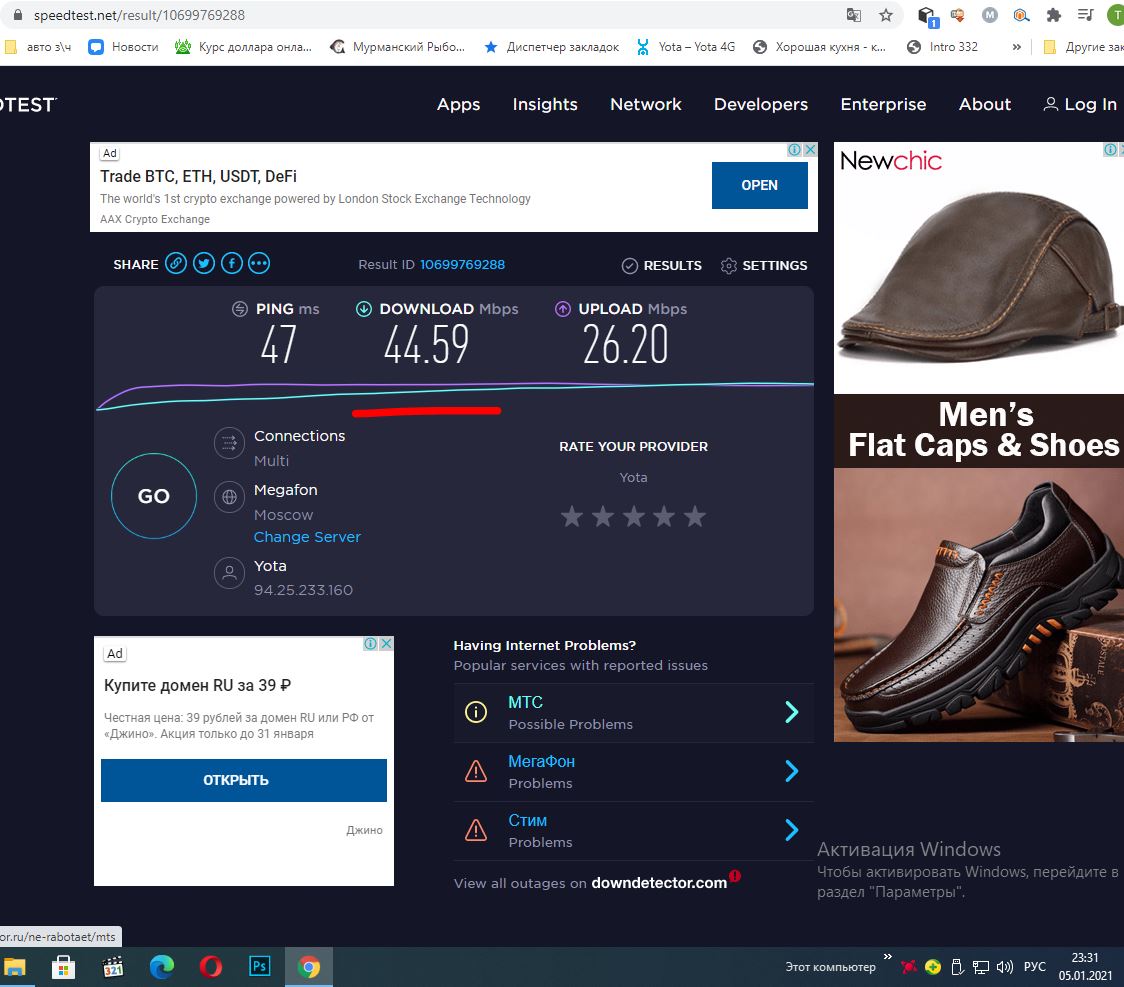Share result via copy link icon
Image resolution: width=1124 pixels, height=987 pixels.
176,264
